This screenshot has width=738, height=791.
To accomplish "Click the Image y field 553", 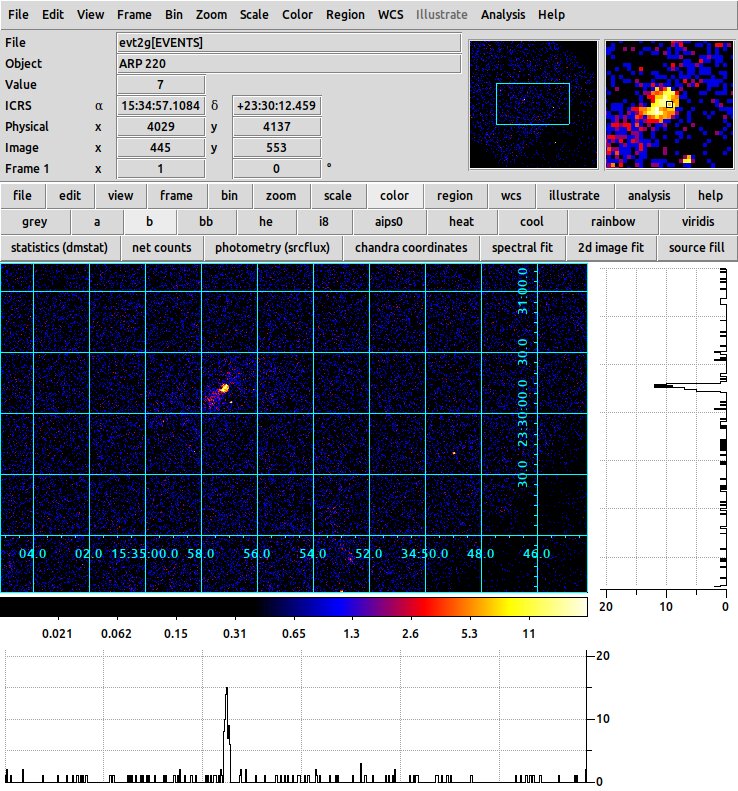I will (276, 148).
